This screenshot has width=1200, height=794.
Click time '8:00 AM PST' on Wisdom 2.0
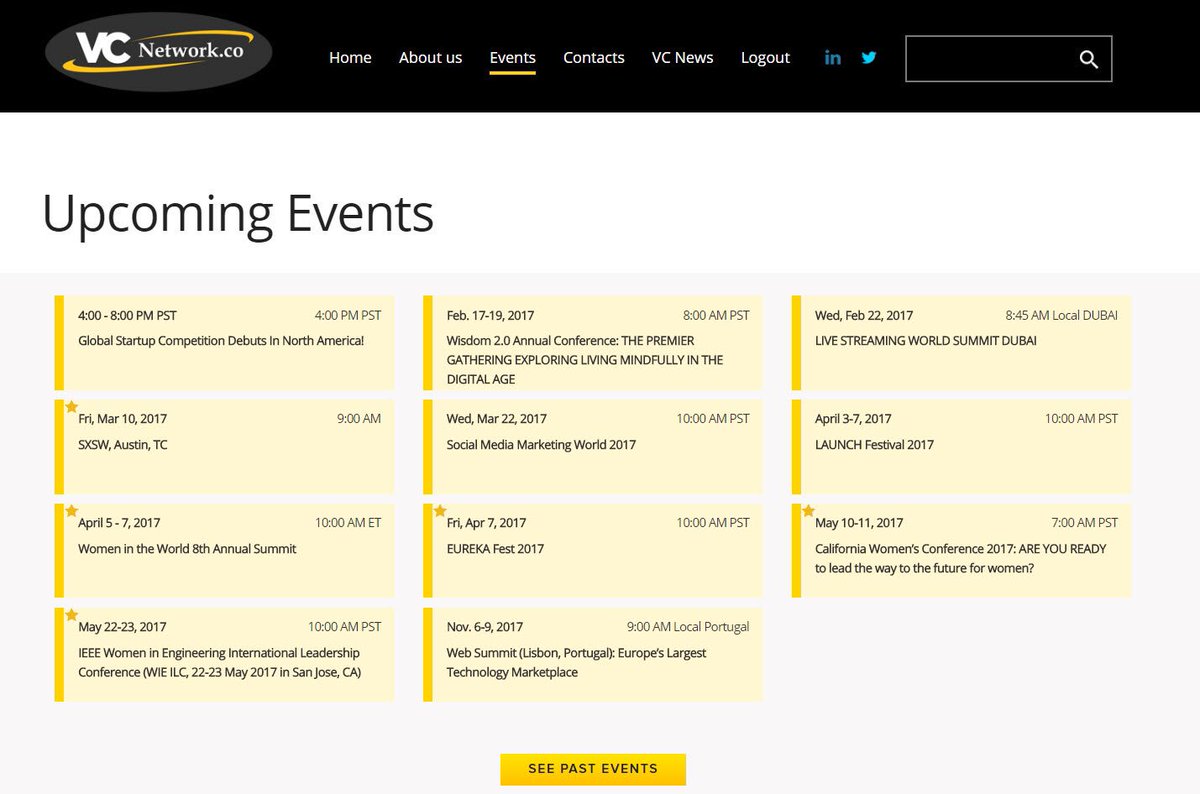716,315
